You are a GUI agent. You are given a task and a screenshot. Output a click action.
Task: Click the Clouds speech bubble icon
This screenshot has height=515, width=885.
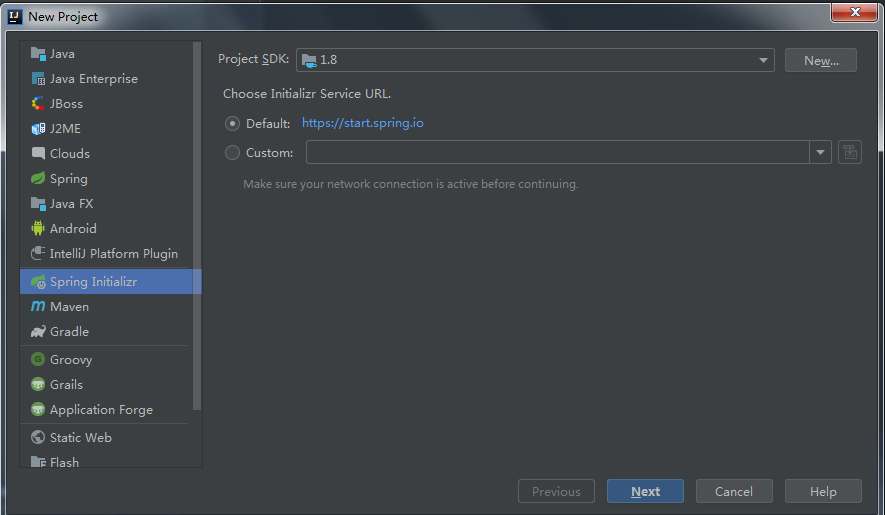(38, 154)
